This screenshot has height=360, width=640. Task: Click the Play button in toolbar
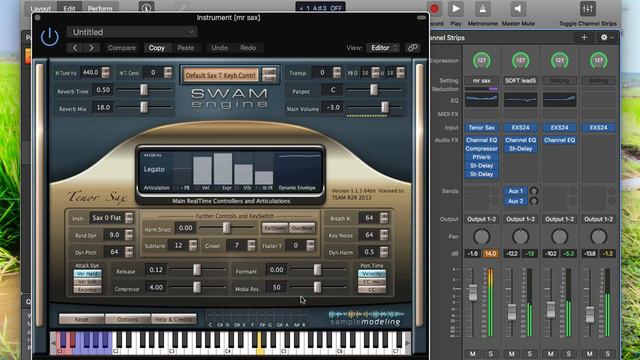(456, 9)
